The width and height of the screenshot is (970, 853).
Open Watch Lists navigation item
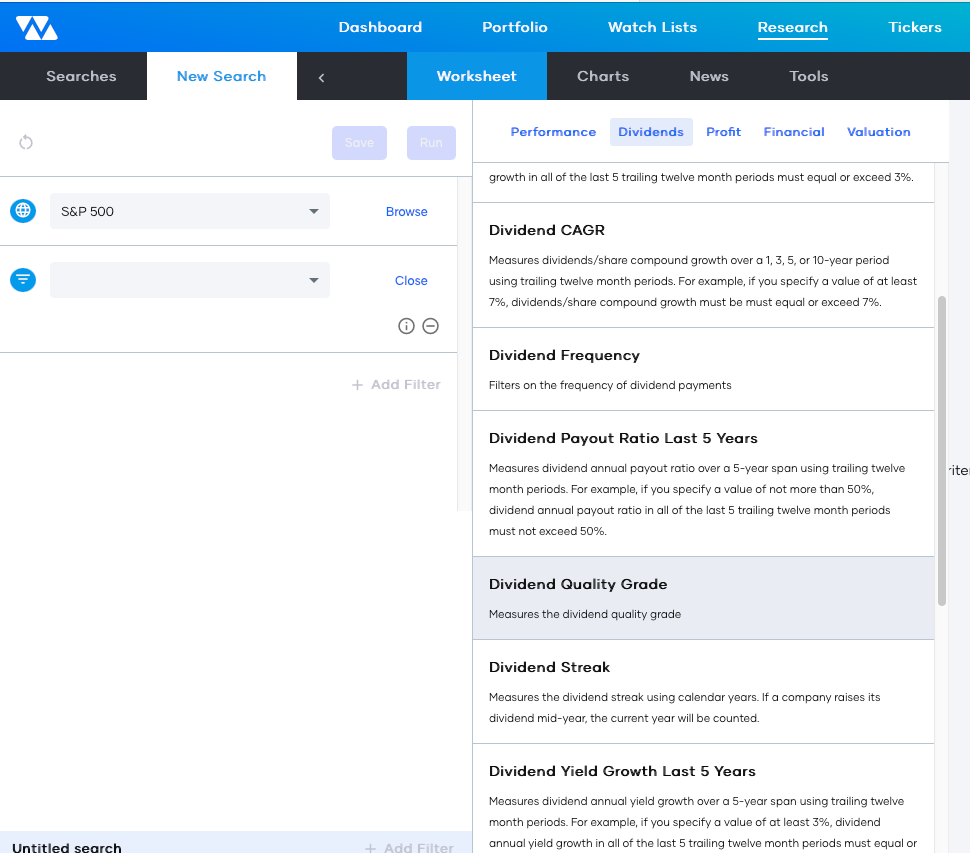point(652,27)
